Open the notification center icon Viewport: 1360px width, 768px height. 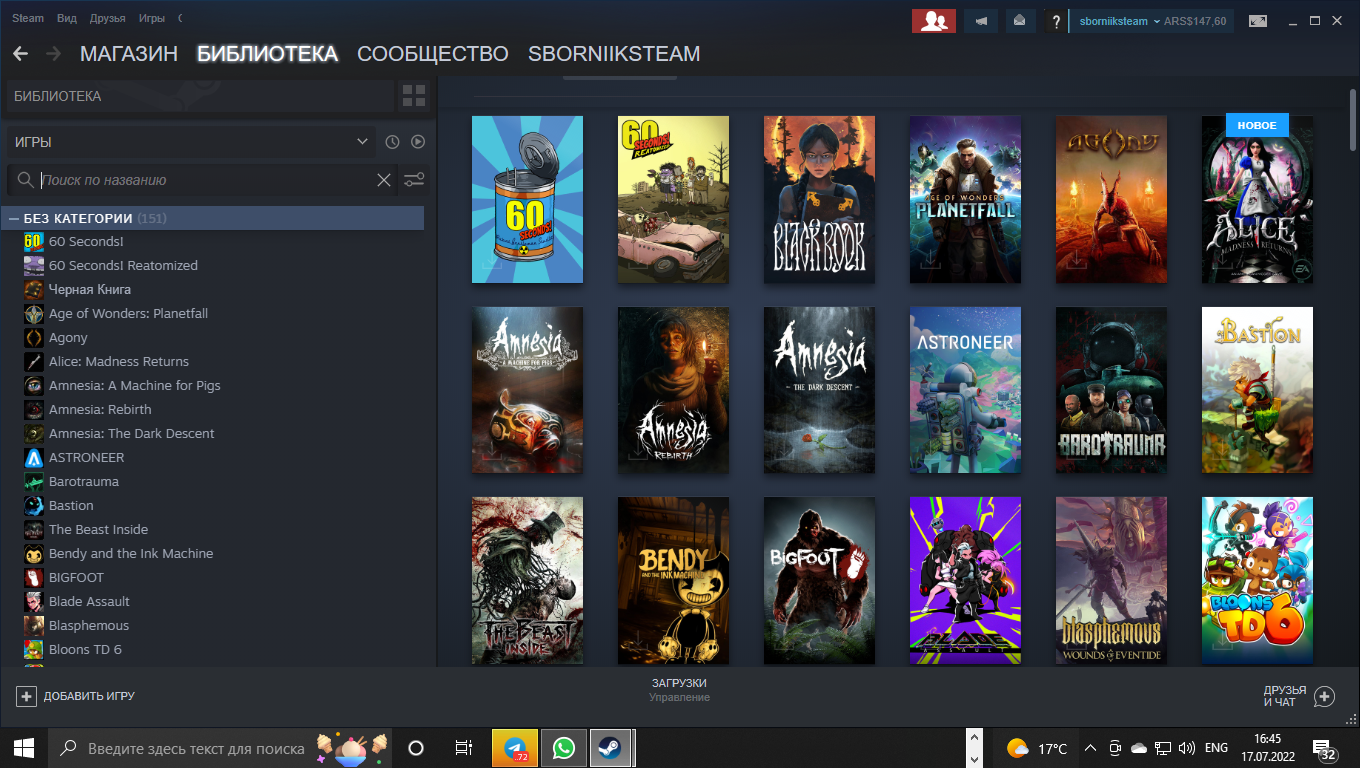1325,749
